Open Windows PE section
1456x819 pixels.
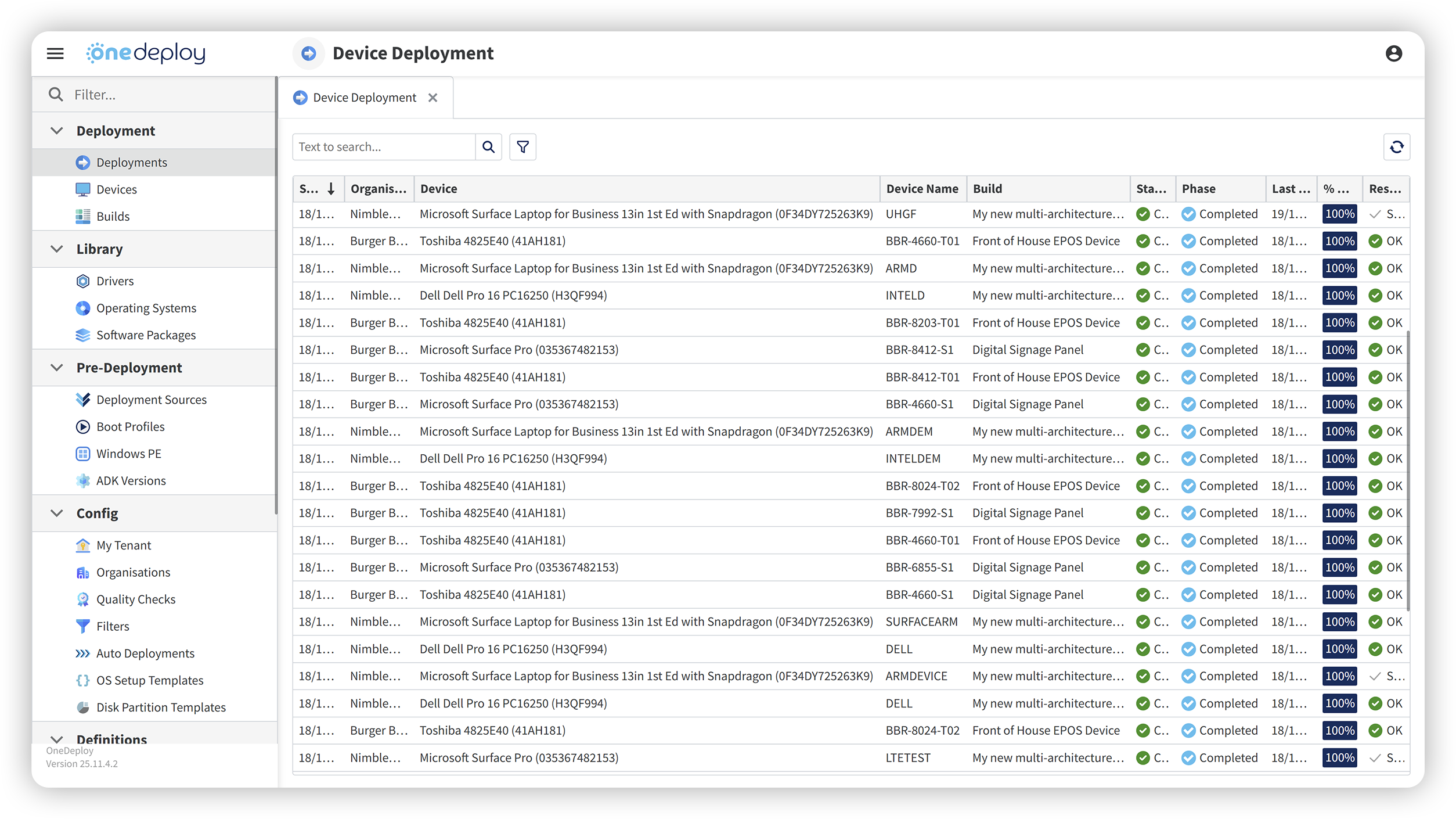point(128,454)
